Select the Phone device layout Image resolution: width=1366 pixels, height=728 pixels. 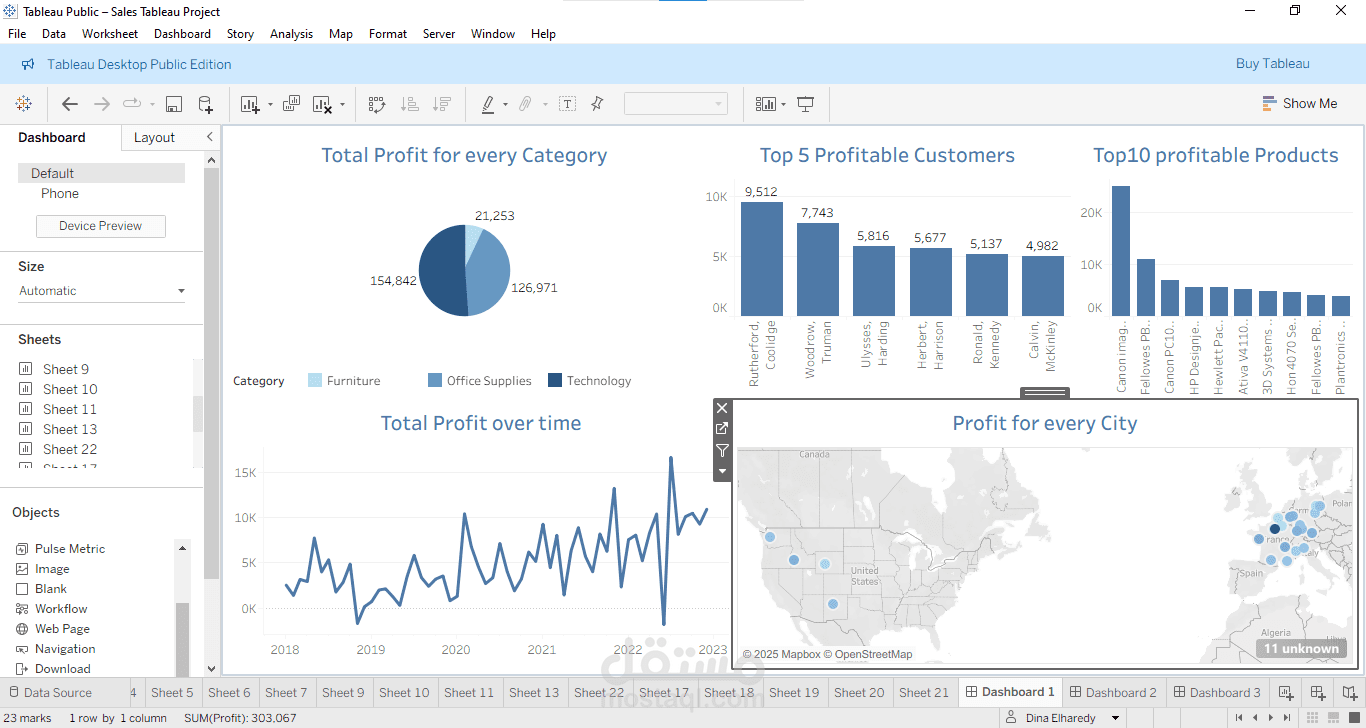[60, 194]
